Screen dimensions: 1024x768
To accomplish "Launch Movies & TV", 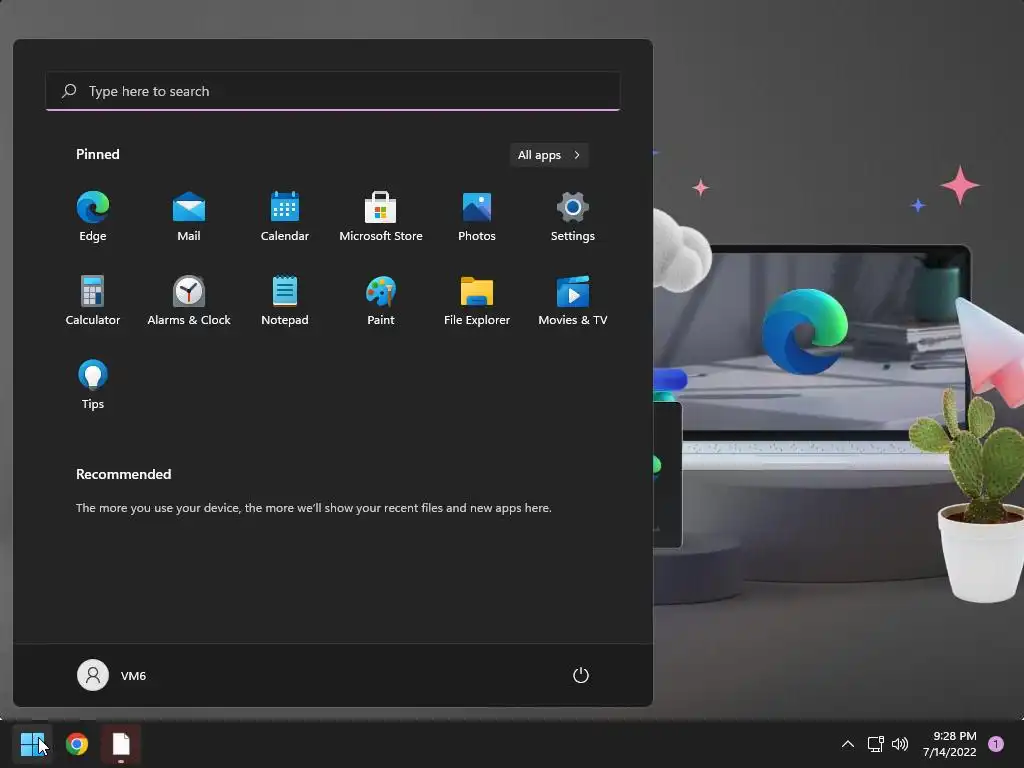I will coord(573,300).
